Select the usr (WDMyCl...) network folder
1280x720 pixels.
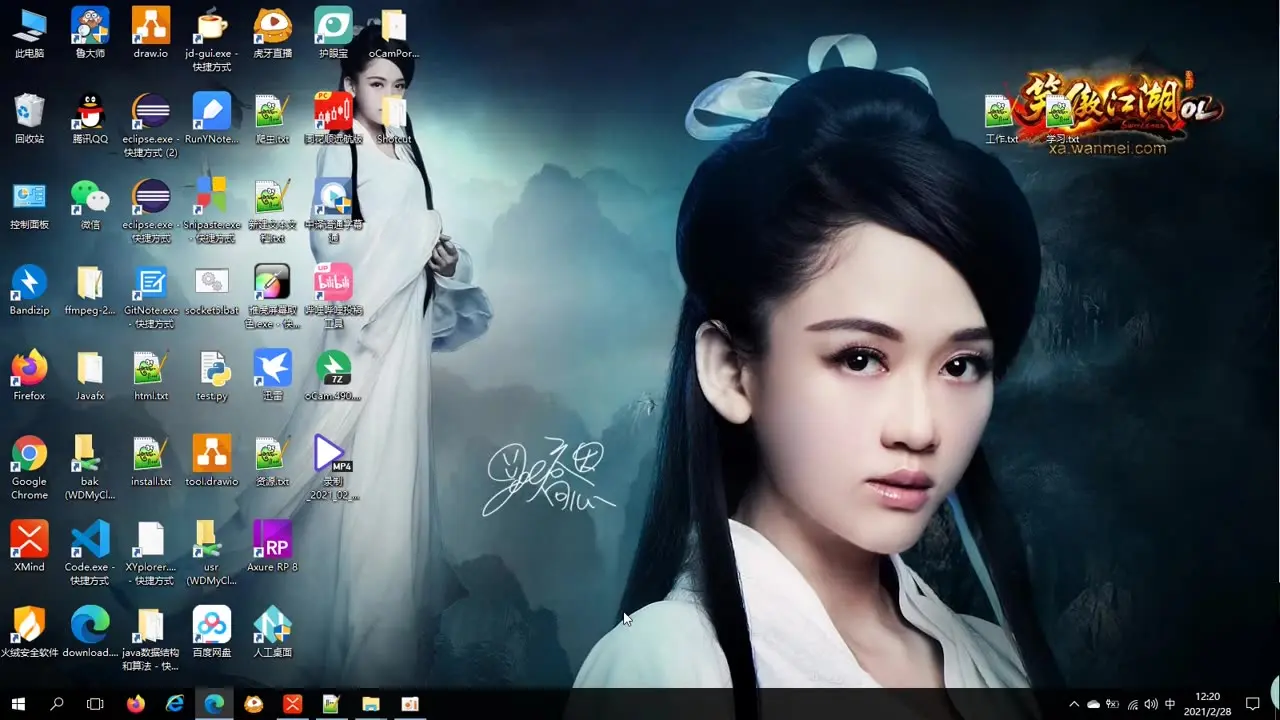click(x=212, y=553)
